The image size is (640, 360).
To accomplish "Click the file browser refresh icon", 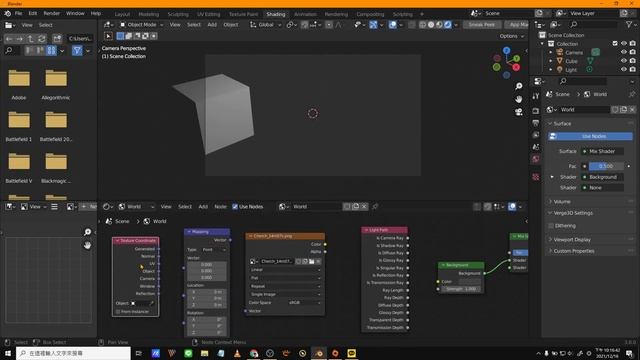I will 42,39.
